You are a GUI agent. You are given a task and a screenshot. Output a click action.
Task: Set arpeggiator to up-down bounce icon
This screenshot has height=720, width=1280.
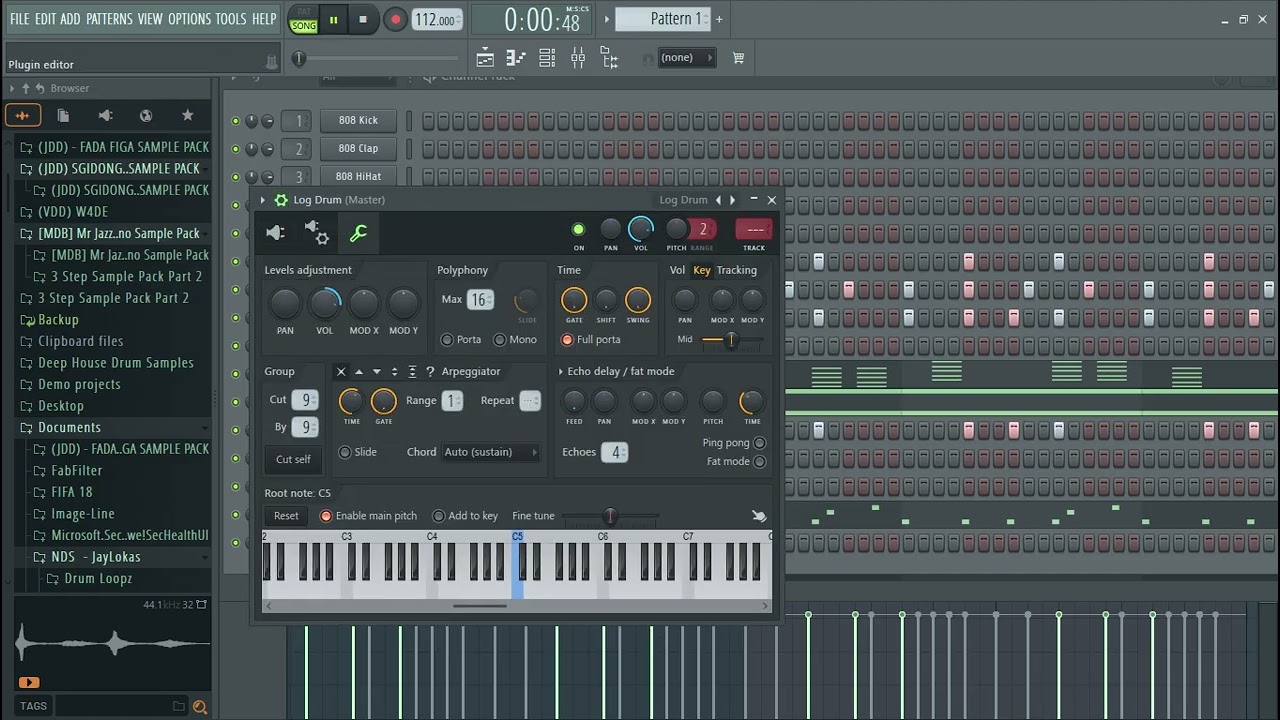395,371
